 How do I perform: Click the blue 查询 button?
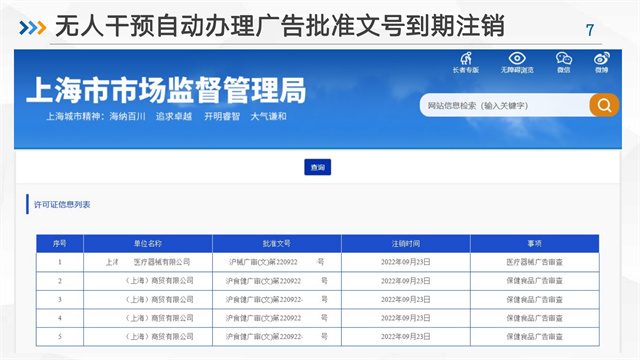point(318,167)
